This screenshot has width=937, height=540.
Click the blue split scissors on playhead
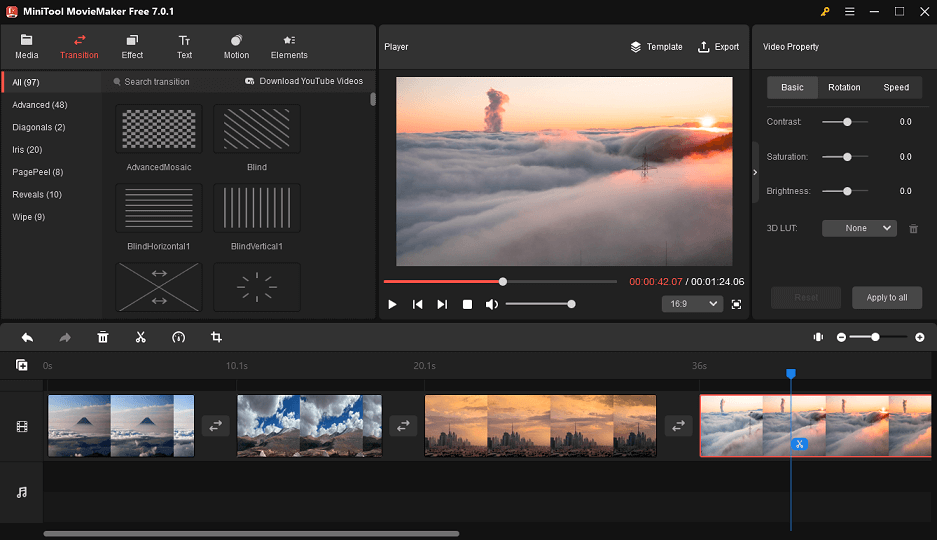[799, 444]
